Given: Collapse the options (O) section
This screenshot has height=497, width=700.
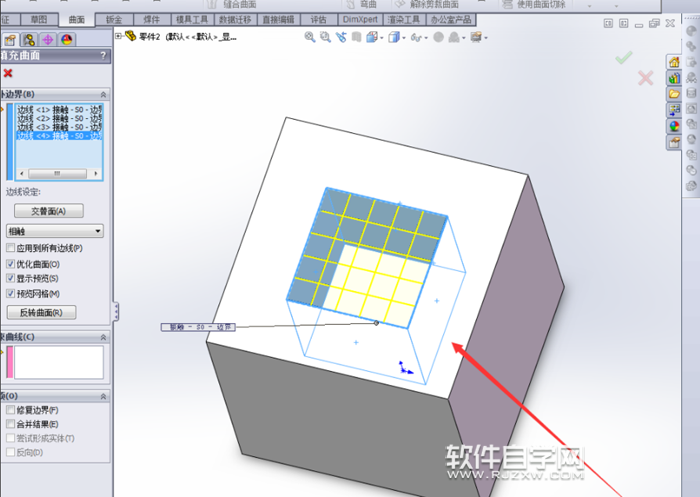Looking at the screenshot, I should [x=103, y=397].
